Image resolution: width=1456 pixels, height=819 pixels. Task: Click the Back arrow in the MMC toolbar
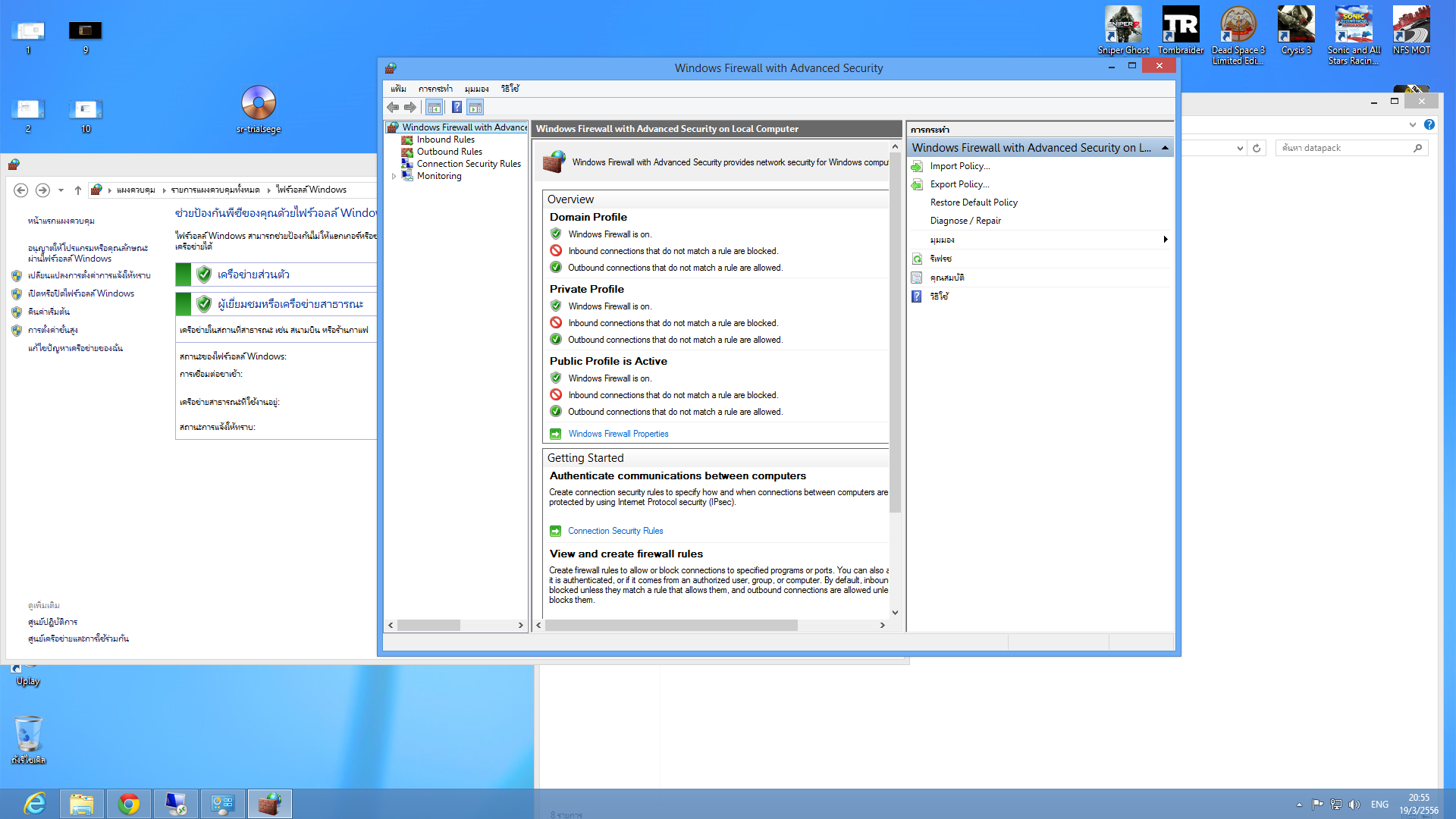point(393,108)
